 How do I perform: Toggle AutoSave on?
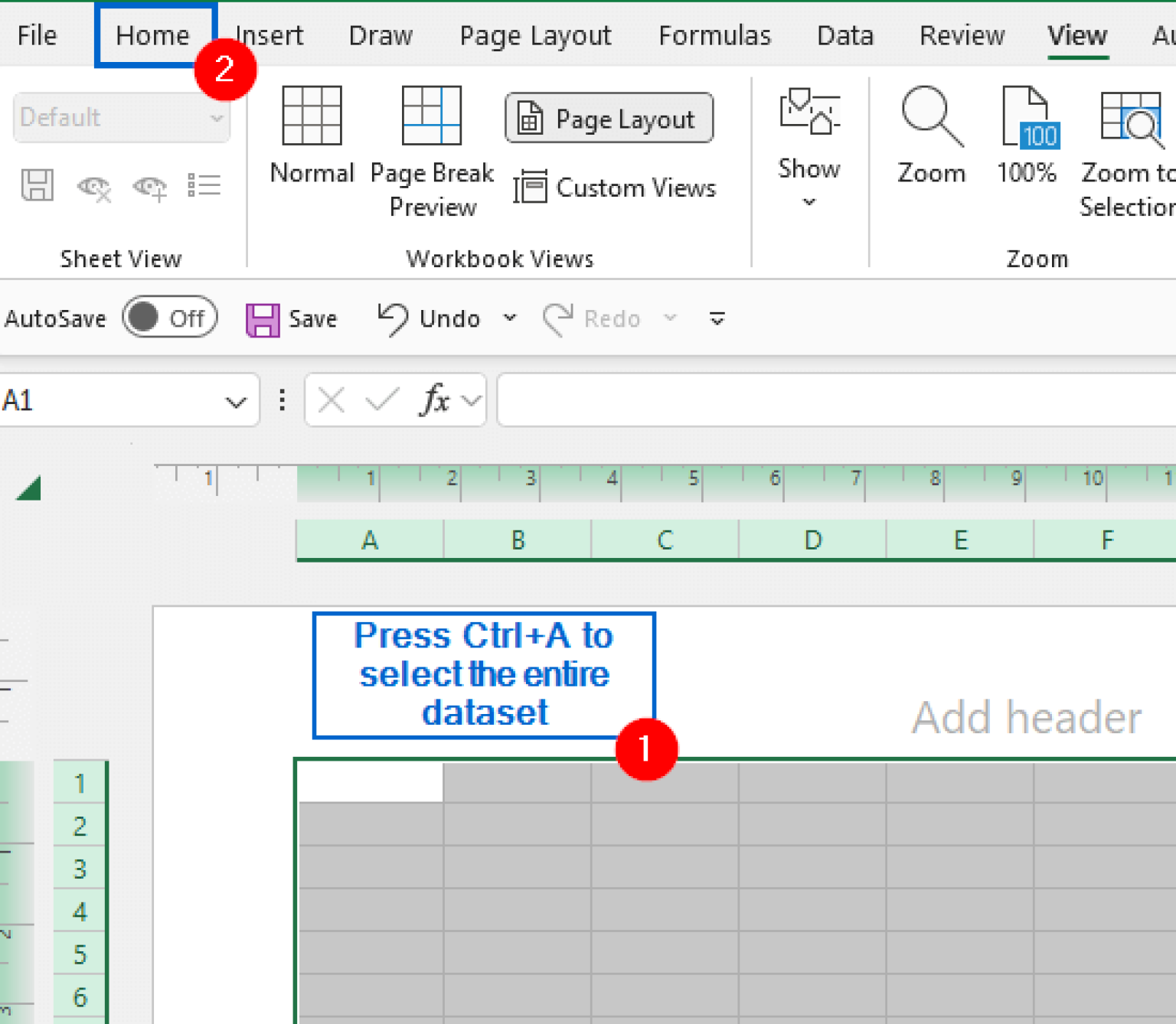[x=168, y=318]
